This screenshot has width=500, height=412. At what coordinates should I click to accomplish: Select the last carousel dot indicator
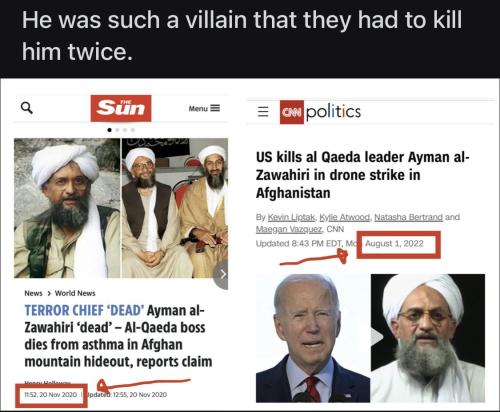pos(133,130)
